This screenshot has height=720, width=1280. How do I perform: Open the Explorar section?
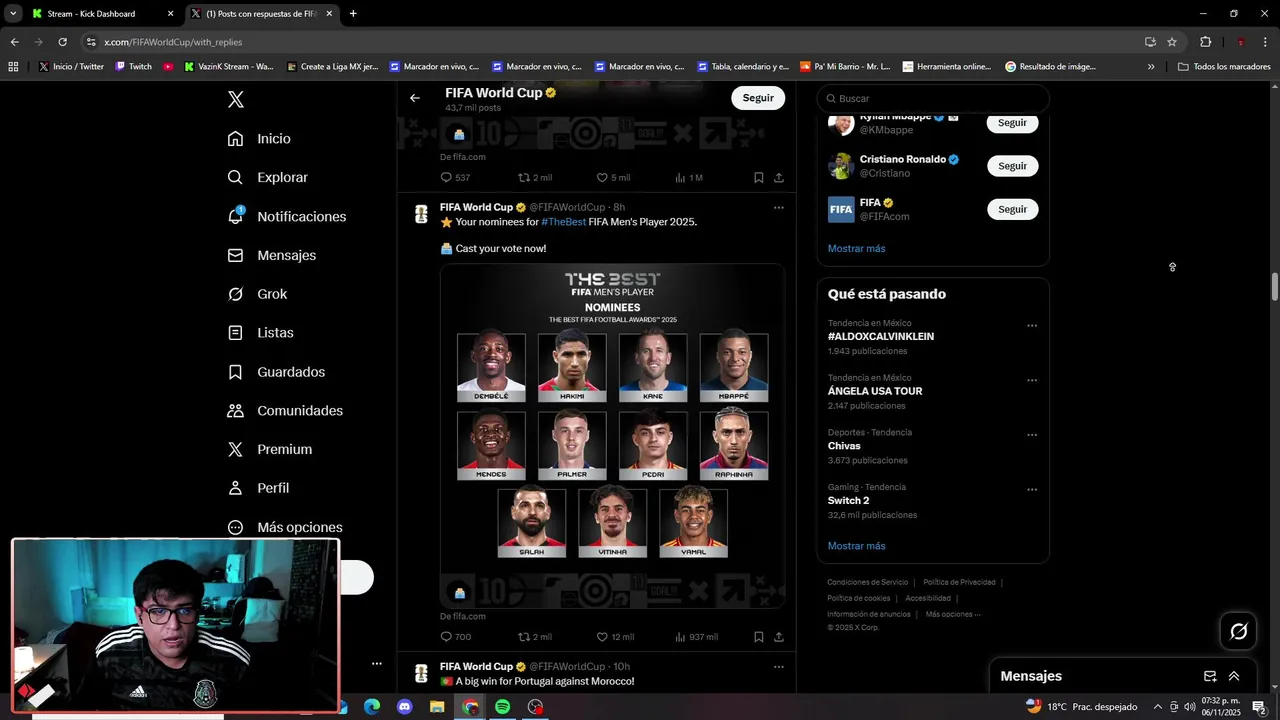coord(267,177)
